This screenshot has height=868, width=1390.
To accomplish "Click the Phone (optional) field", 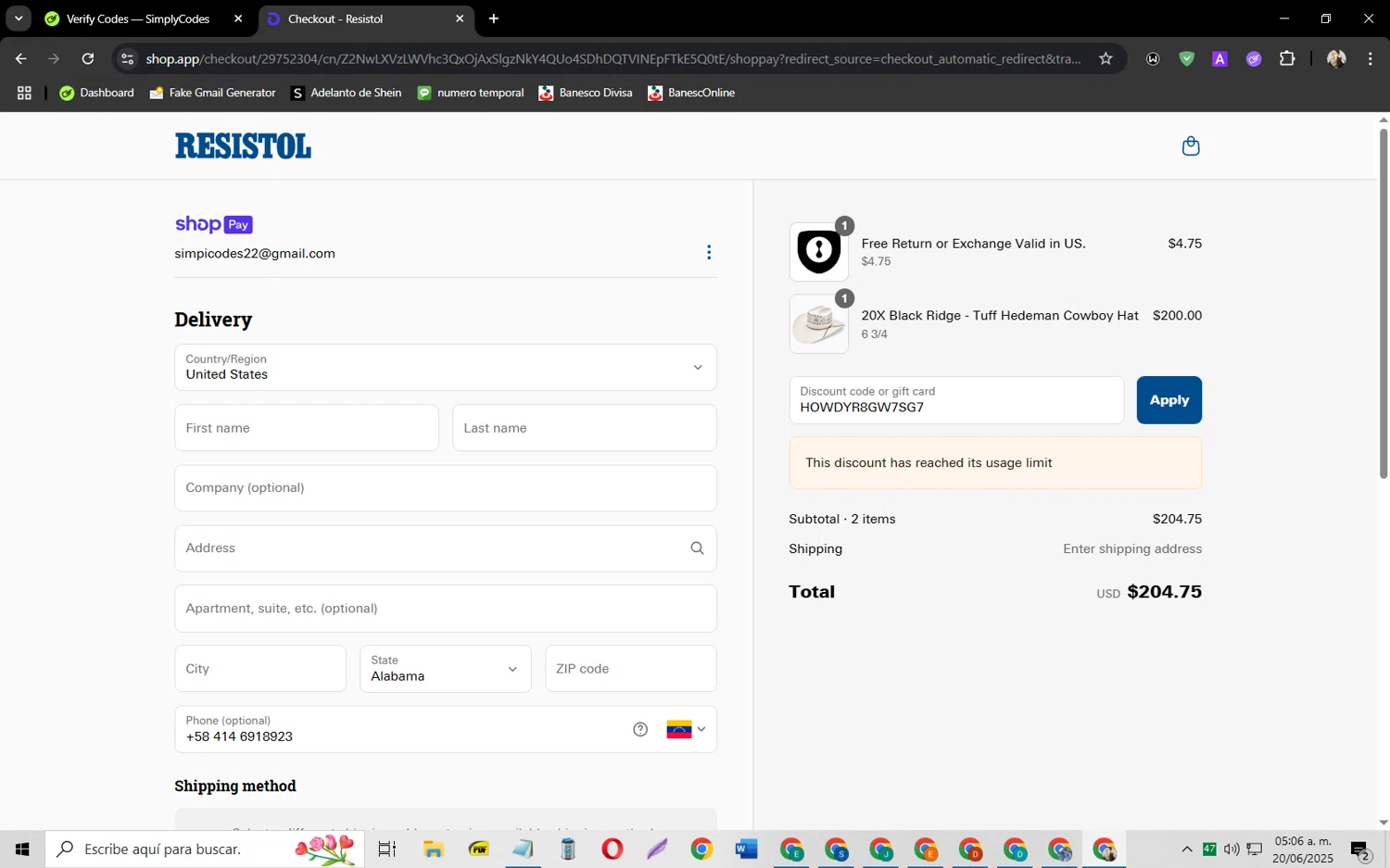I will click(446, 729).
